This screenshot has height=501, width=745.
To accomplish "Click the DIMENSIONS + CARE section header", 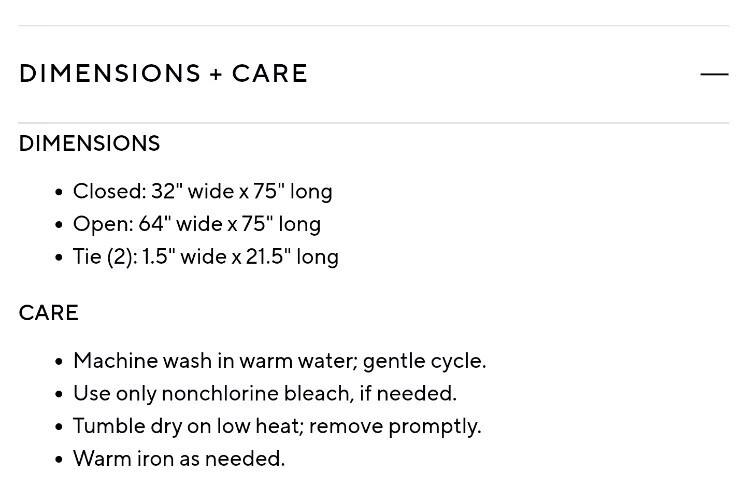I will [163, 74].
